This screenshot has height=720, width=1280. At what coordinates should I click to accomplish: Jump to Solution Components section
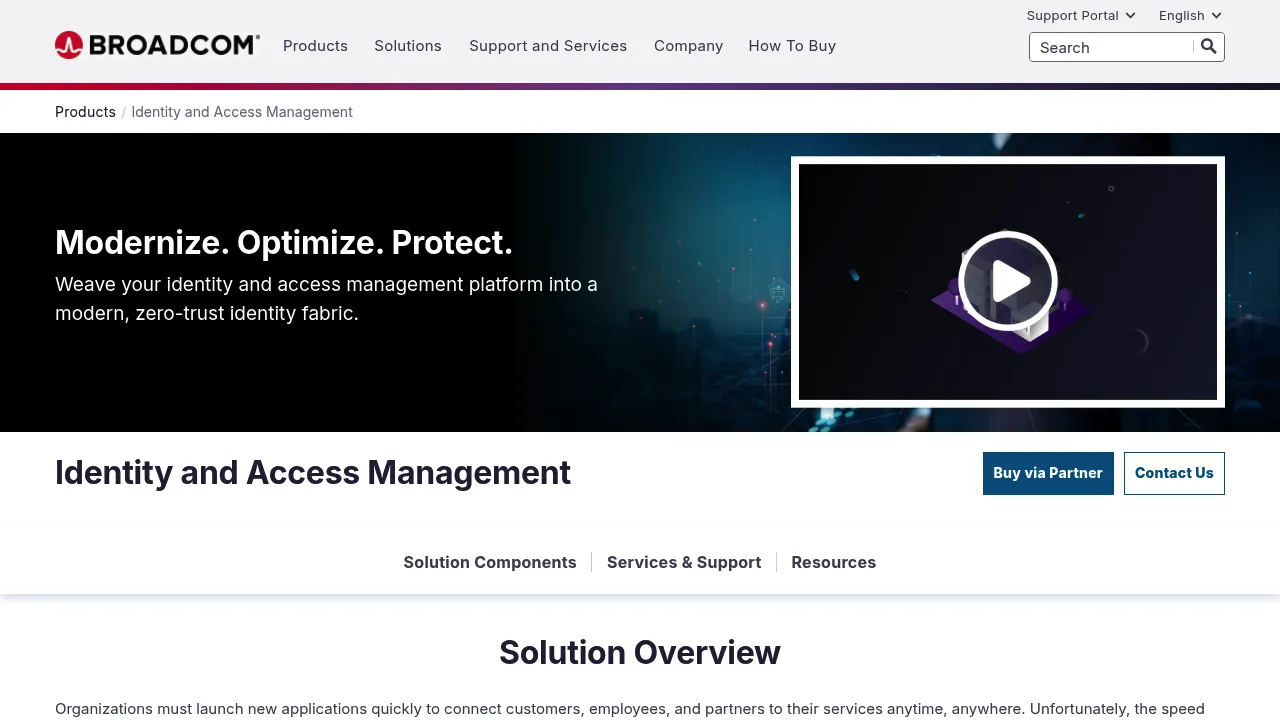490,562
